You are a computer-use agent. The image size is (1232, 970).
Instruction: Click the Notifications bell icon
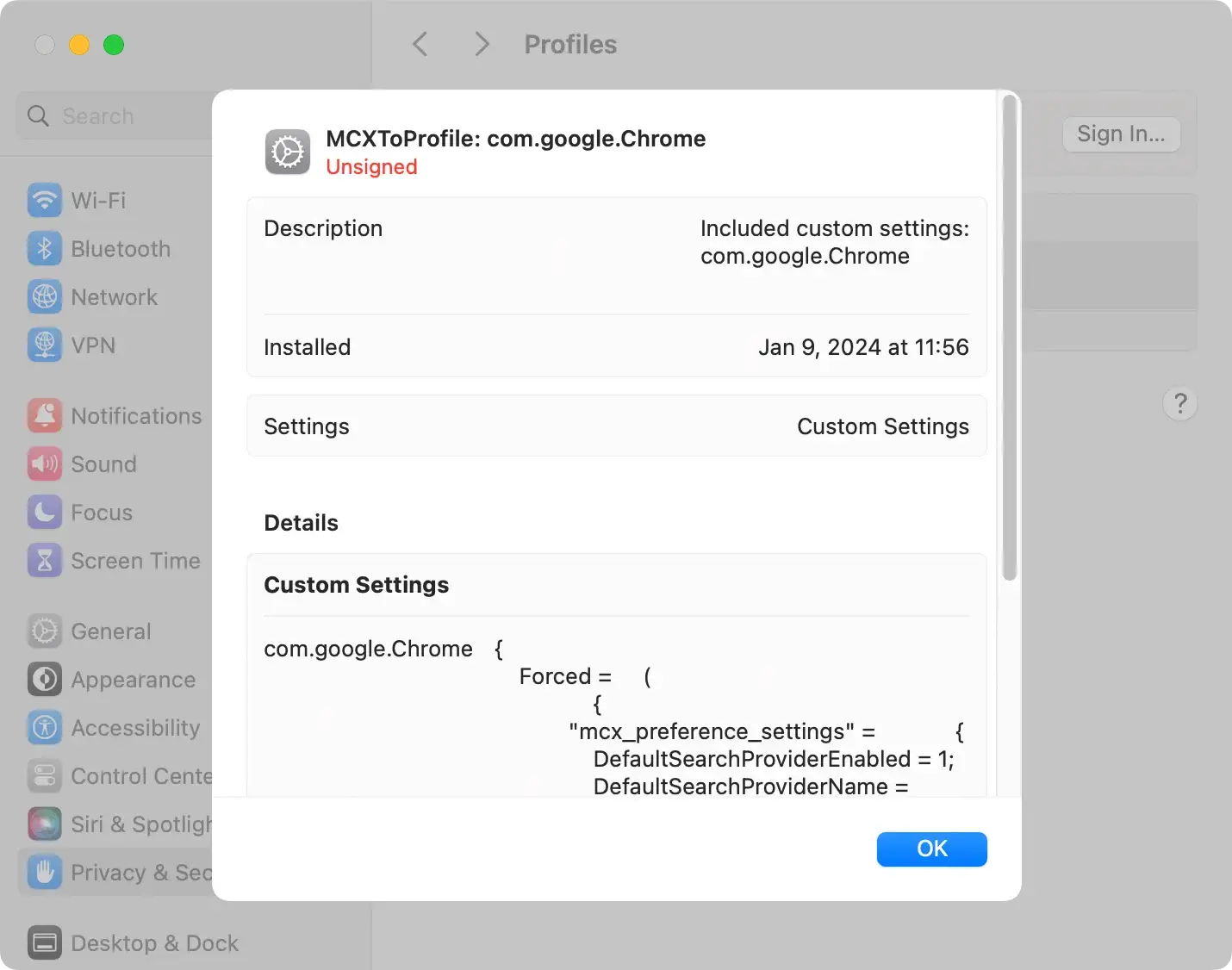(x=45, y=416)
